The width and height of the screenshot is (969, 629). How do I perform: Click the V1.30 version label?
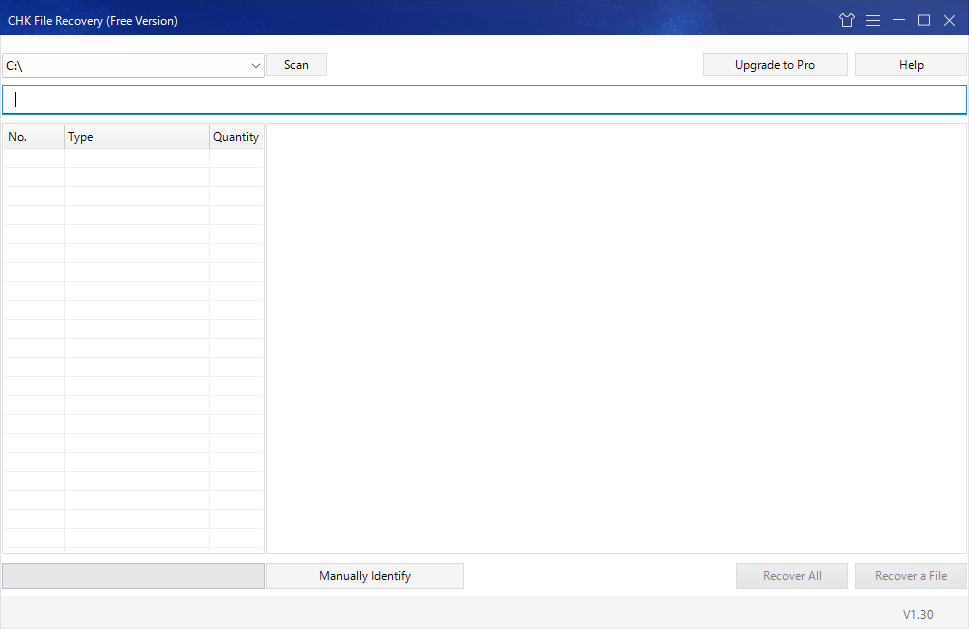pyautogui.click(x=918, y=615)
